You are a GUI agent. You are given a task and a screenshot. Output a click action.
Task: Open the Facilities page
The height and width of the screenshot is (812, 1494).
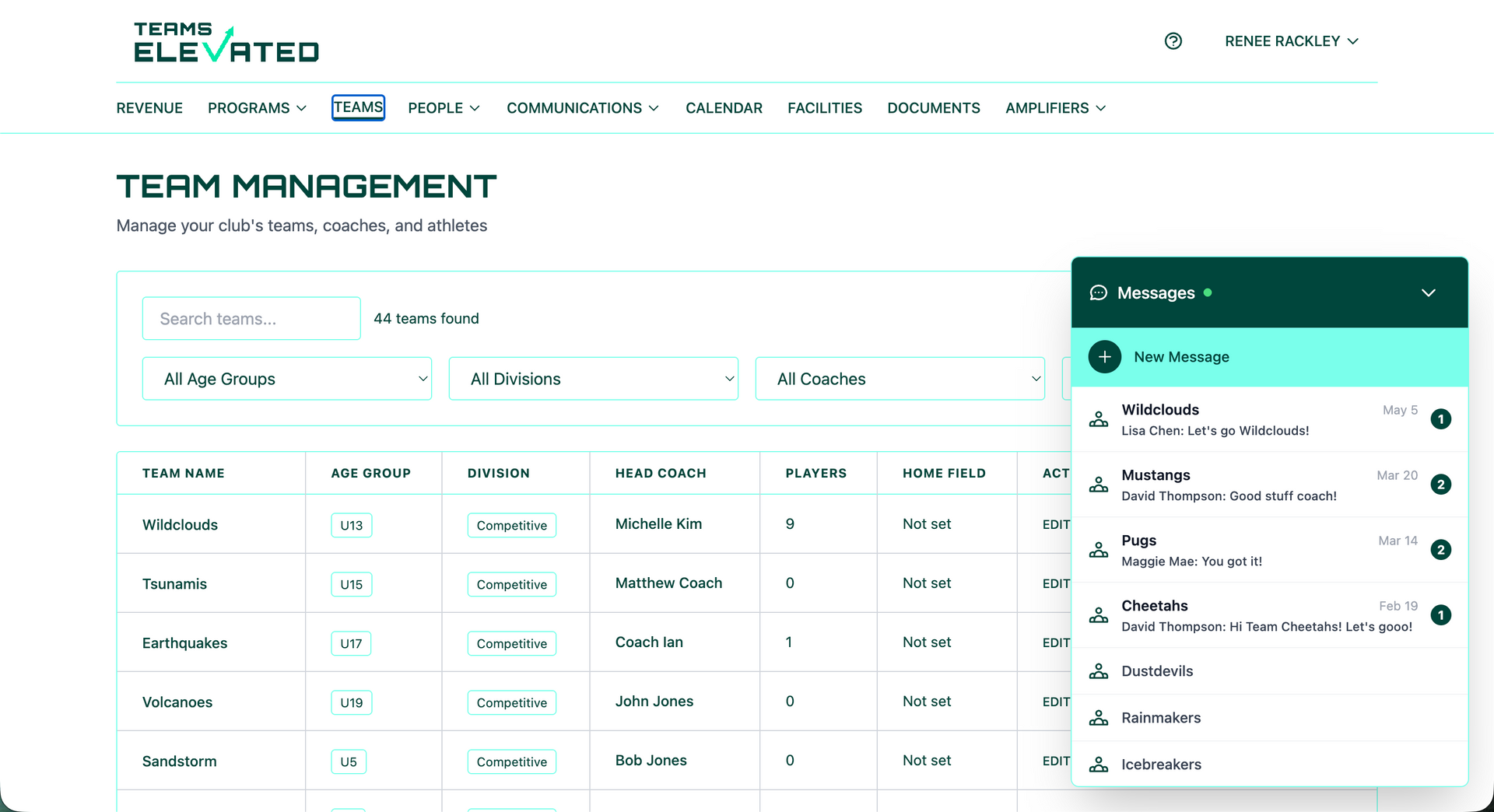point(825,108)
